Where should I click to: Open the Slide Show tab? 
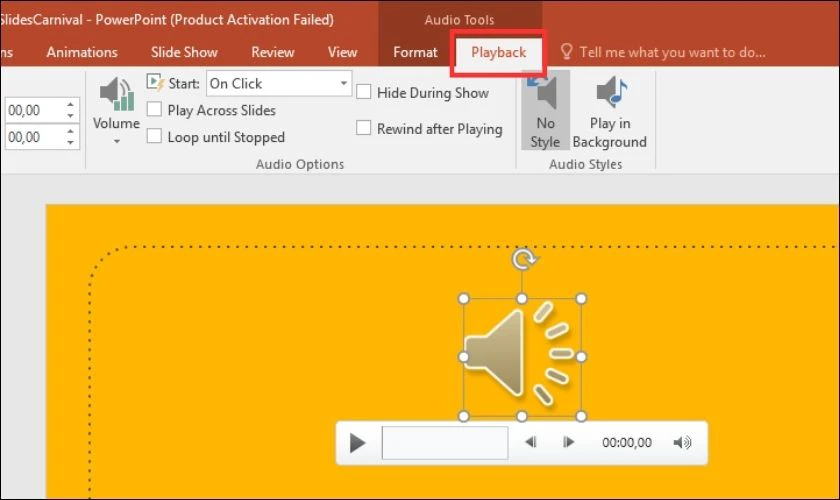click(x=184, y=52)
